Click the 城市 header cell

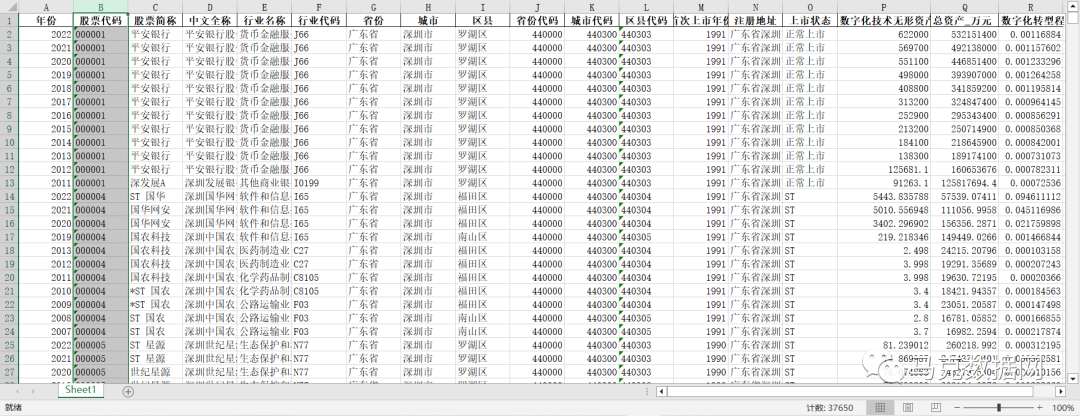(428, 20)
